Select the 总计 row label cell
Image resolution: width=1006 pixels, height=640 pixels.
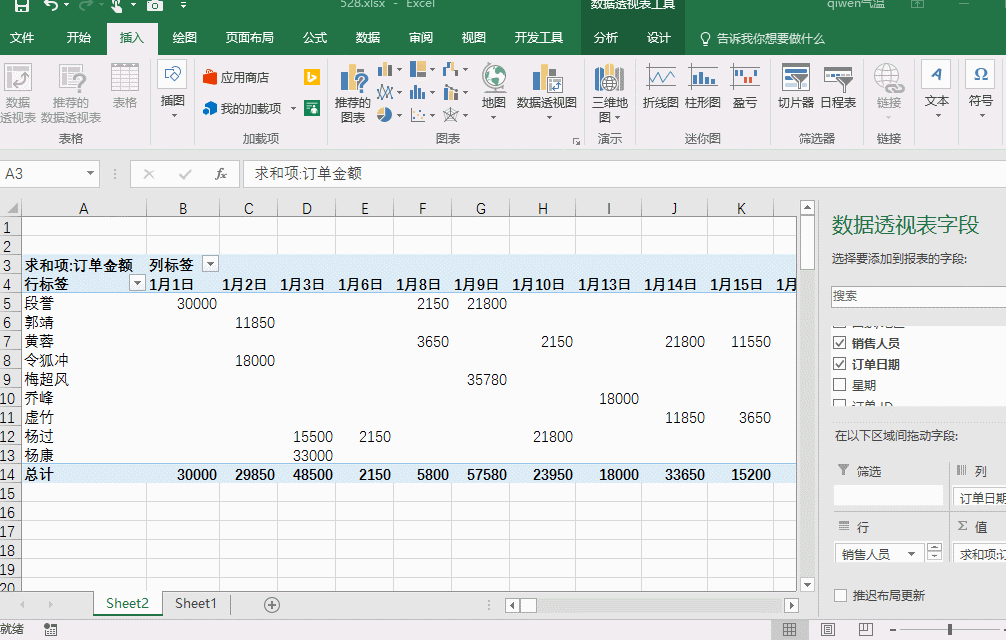coord(84,475)
